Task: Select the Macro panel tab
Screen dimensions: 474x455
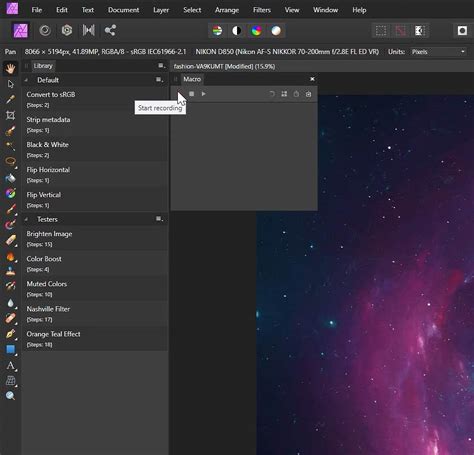Action: [x=192, y=79]
